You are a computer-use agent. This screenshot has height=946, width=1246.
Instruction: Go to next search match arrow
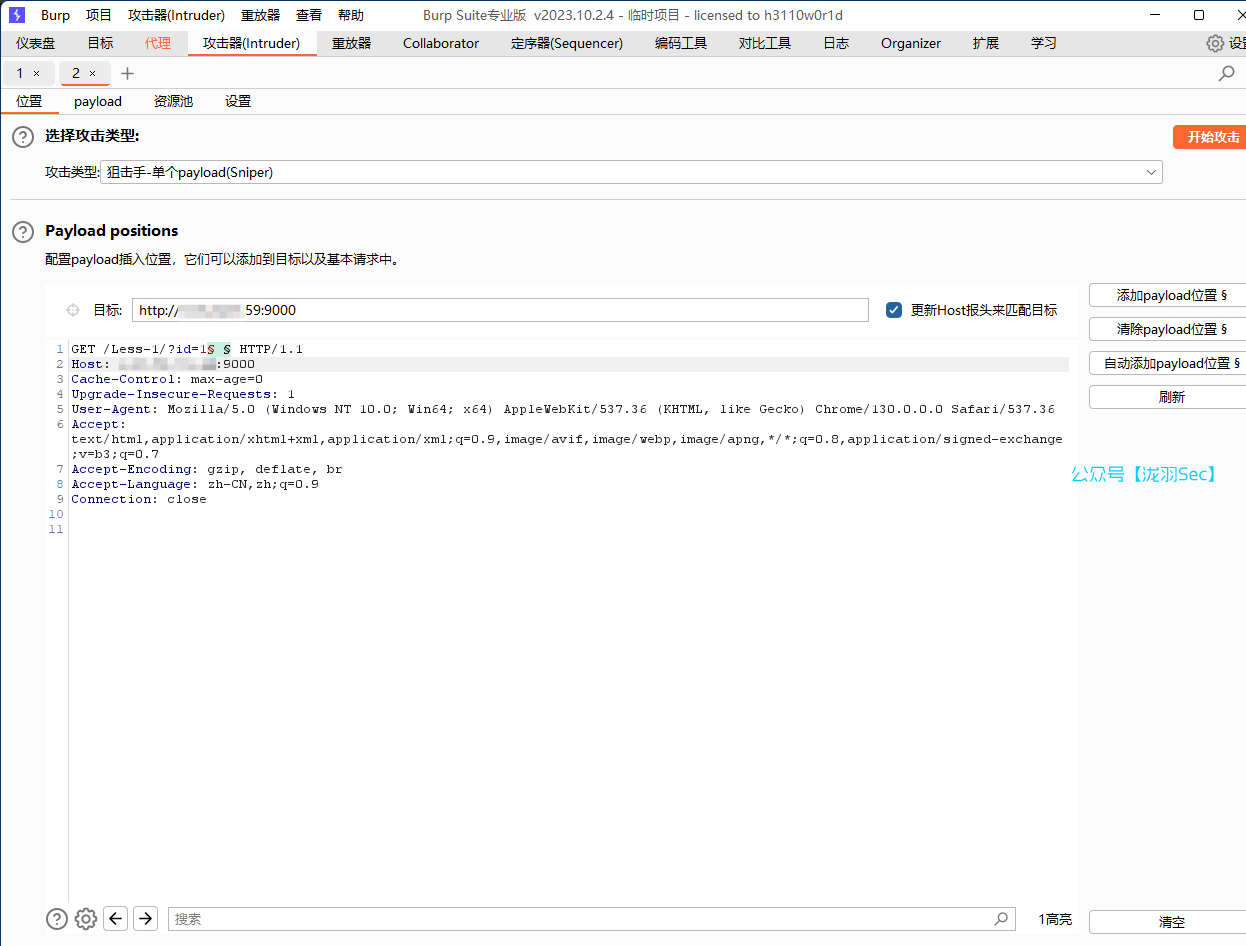(146, 918)
